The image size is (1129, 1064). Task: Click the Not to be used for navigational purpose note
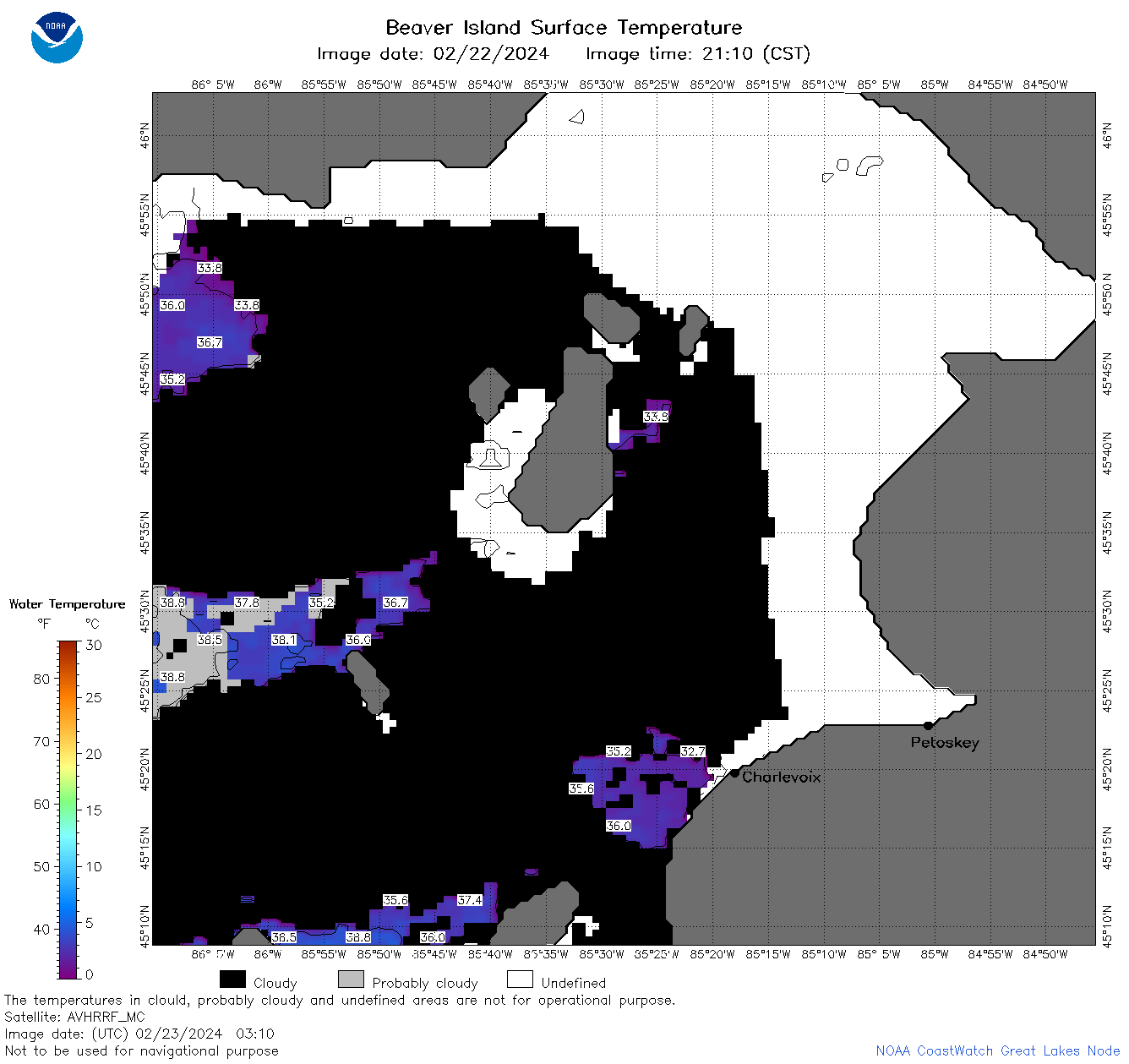pyautogui.click(x=141, y=1051)
